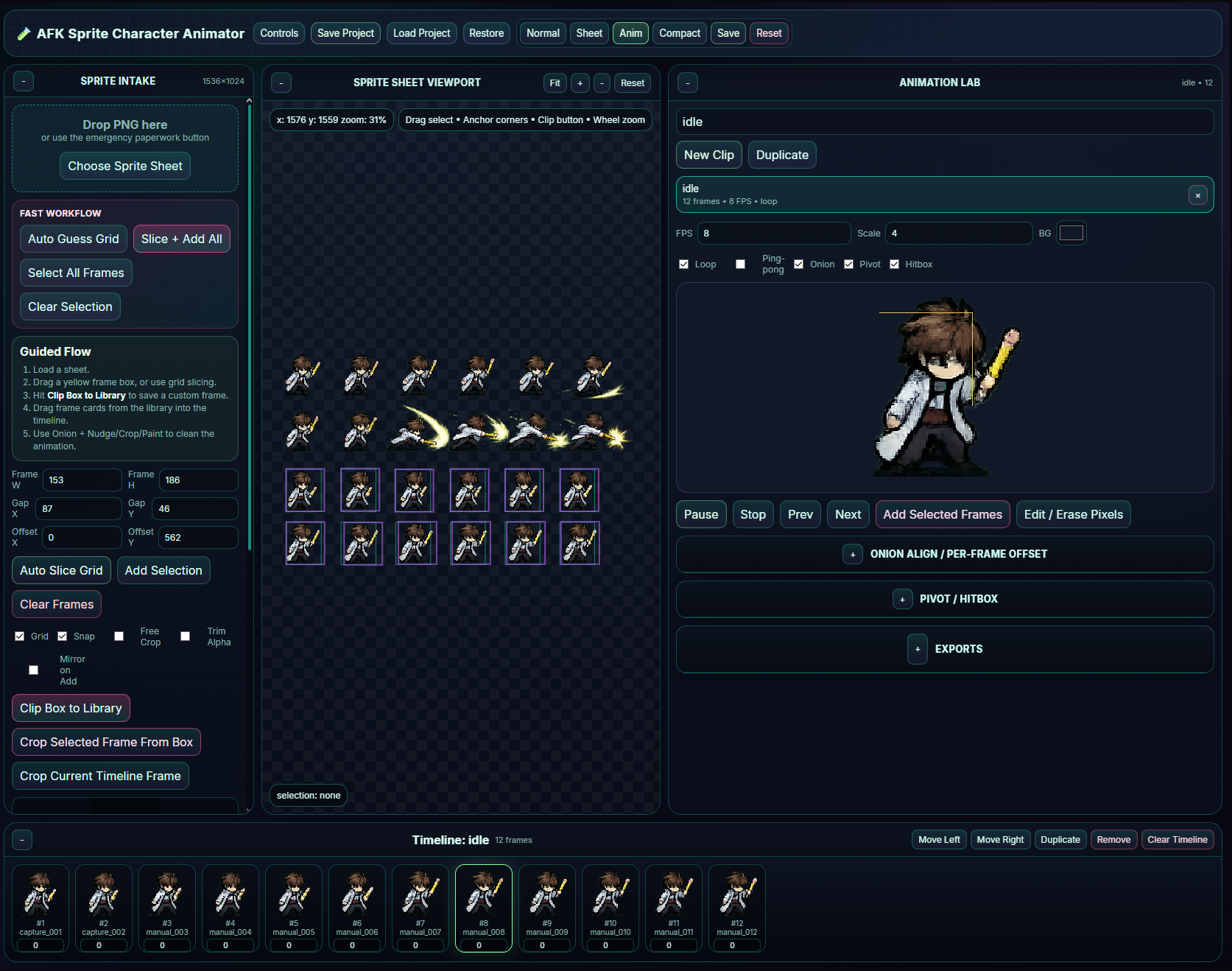Switch to Normal layout mode
Viewport: 1232px width, 971px height.
[x=543, y=33]
